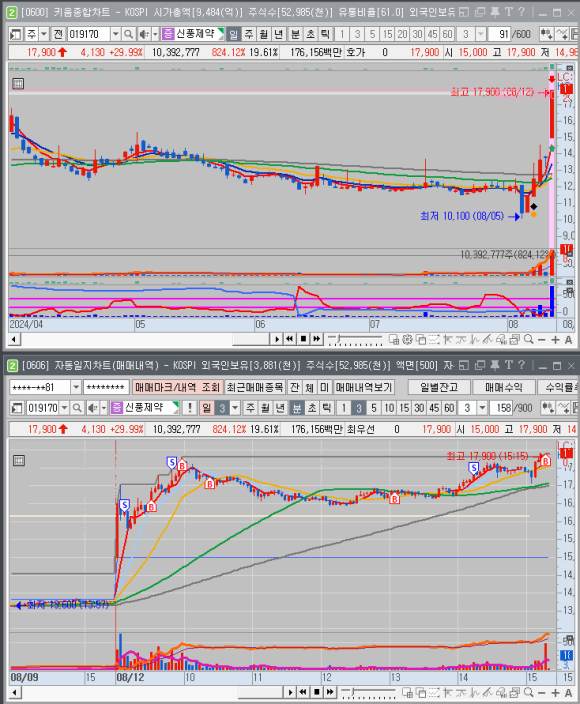This screenshot has width=580, height=704.
Task: Select the 잔 tab in the trade history bar
Action: pyautogui.click(x=294, y=387)
